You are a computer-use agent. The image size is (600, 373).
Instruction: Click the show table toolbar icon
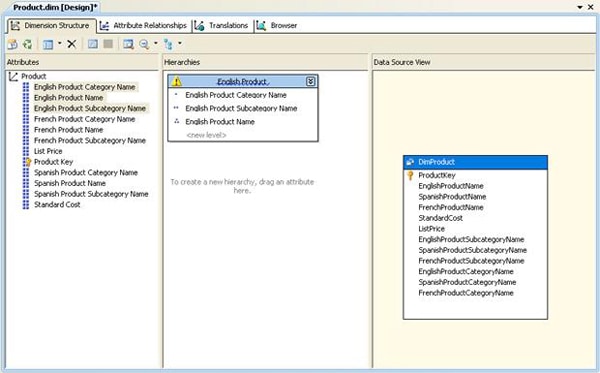coord(93,44)
